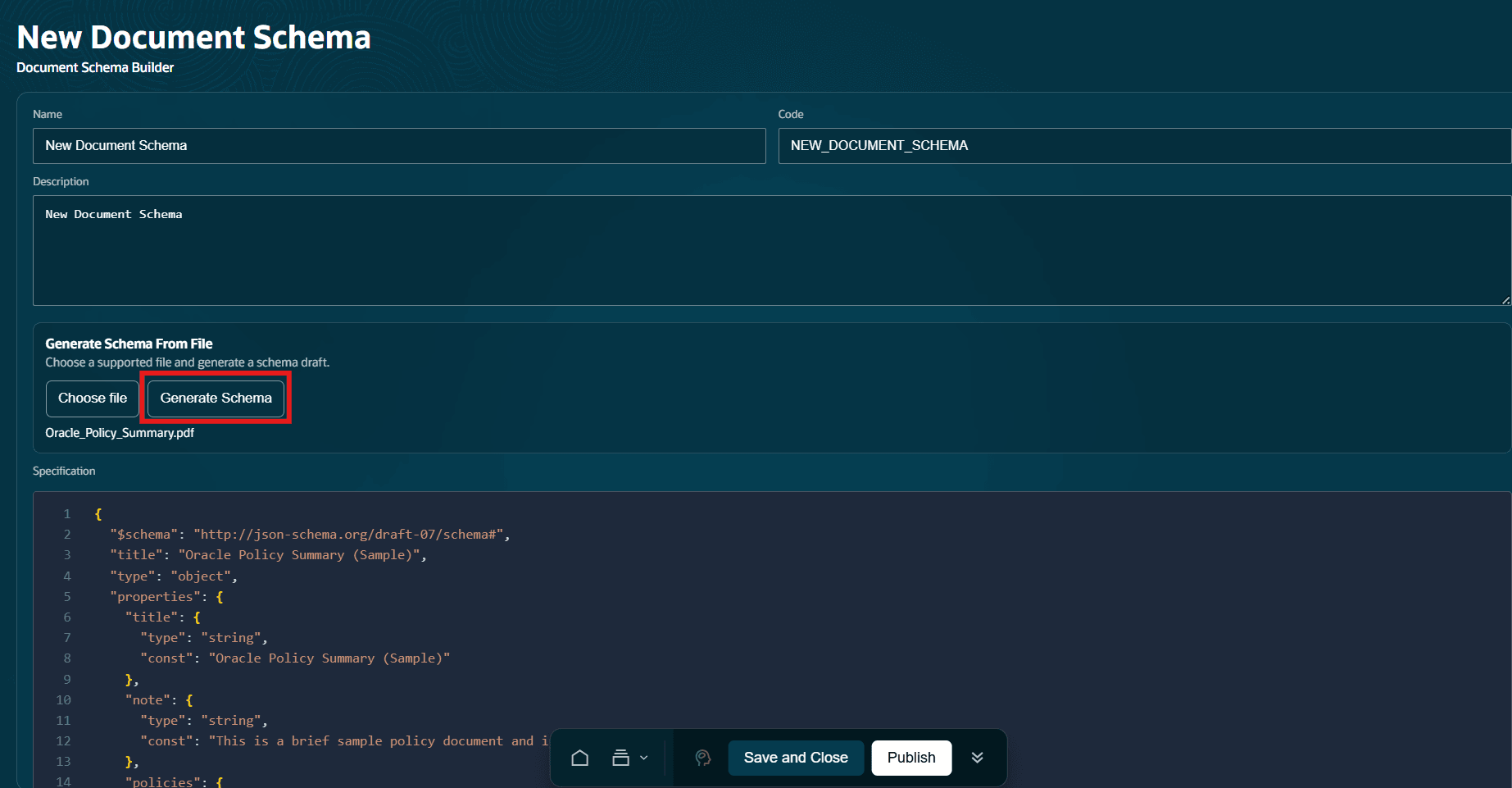Click the Document Schema Builder subtitle
The width and height of the screenshot is (1512, 788).
(95, 67)
